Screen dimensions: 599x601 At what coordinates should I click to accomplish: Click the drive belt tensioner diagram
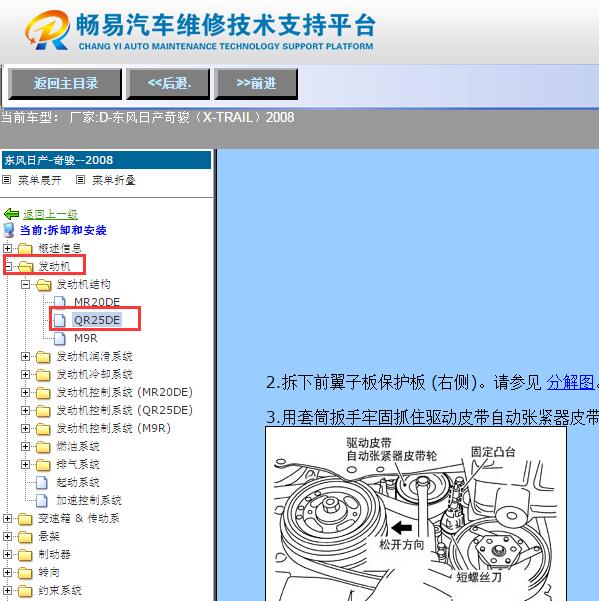416,514
